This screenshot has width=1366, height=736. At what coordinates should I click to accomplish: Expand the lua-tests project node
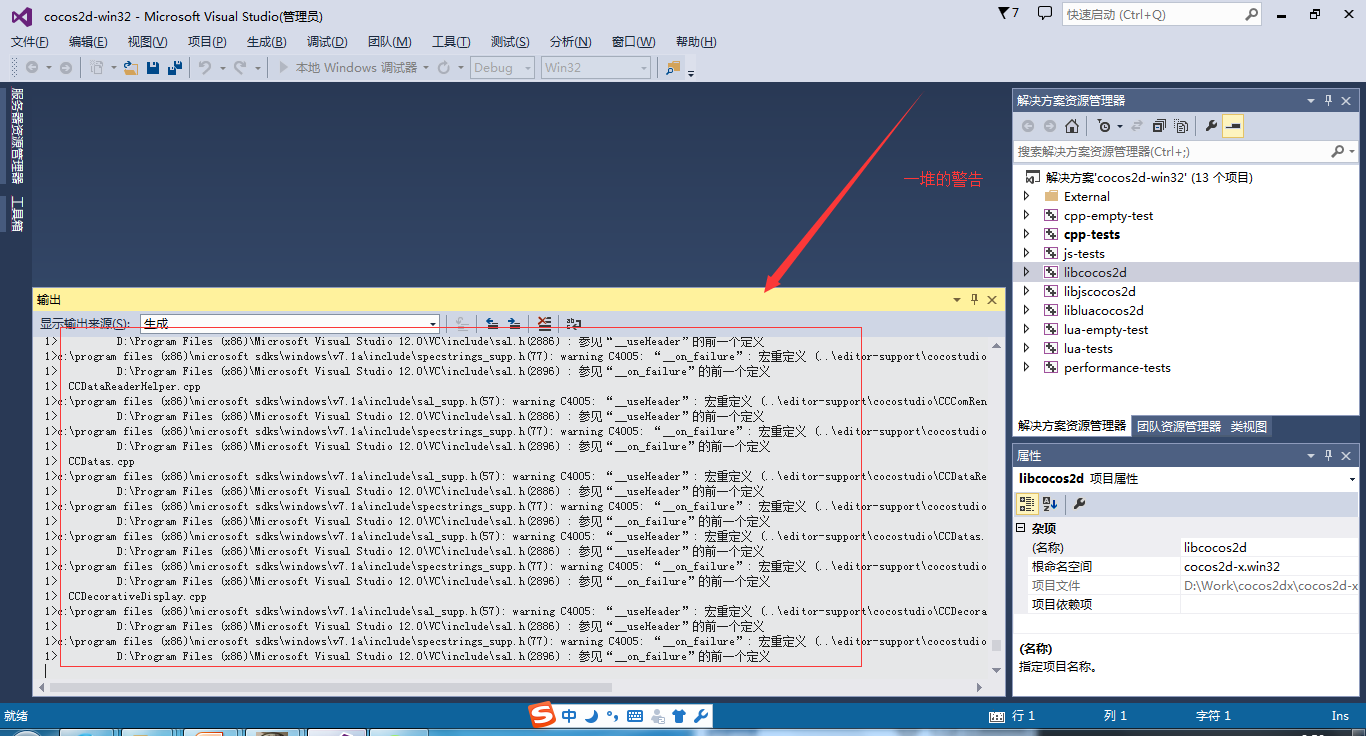tap(1026, 349)
